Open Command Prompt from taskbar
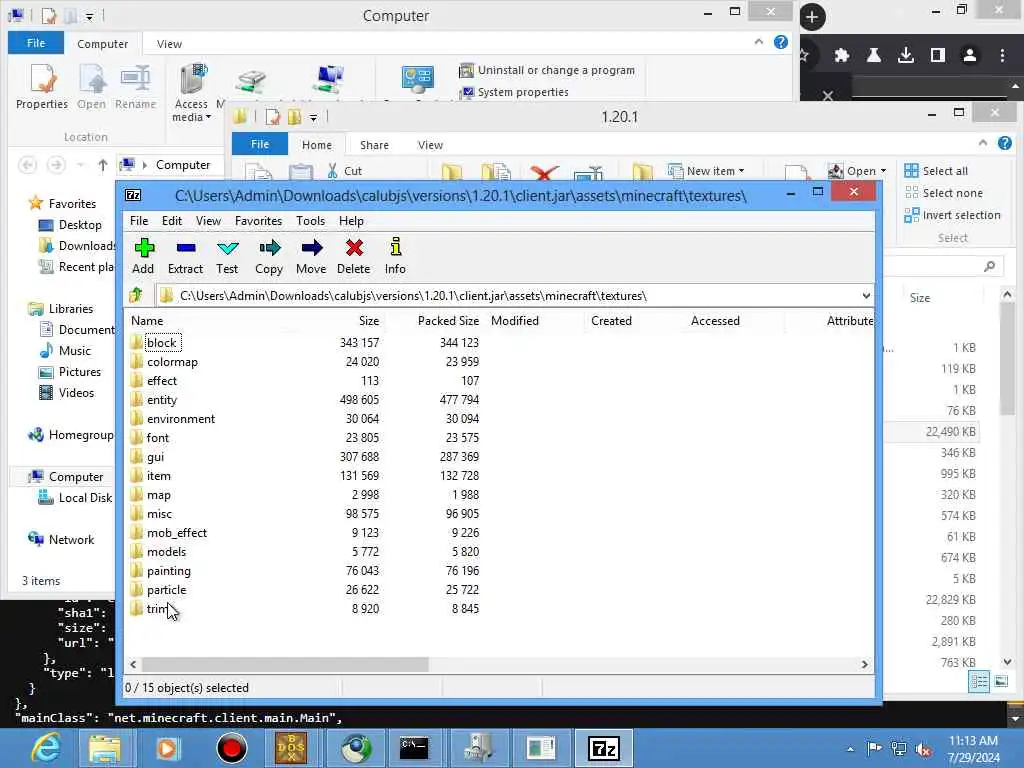This screenshot has height=768, width=1024. tap(414, 748)
